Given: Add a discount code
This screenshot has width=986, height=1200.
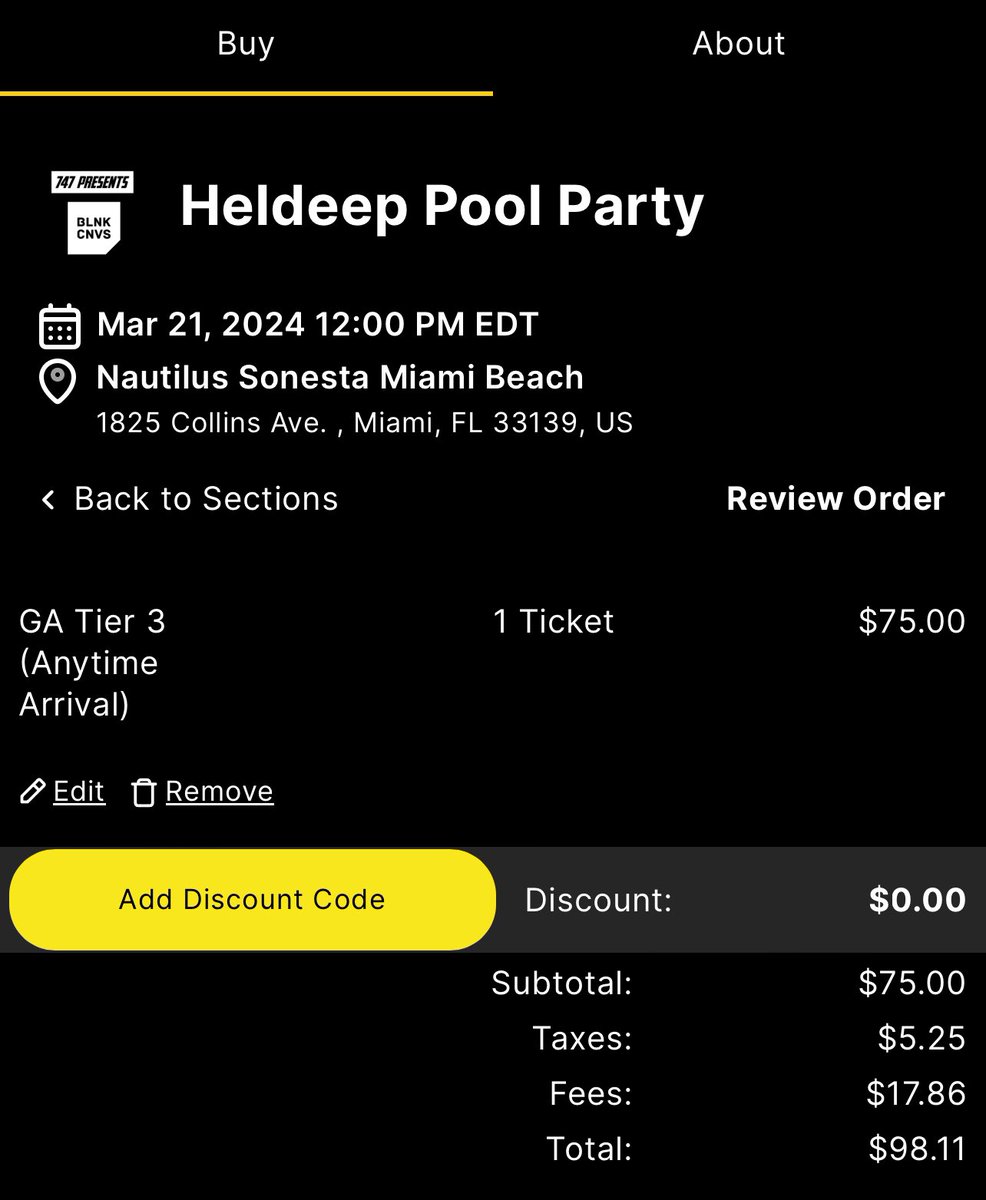Looking at the screenshot, I should (252, 899).
